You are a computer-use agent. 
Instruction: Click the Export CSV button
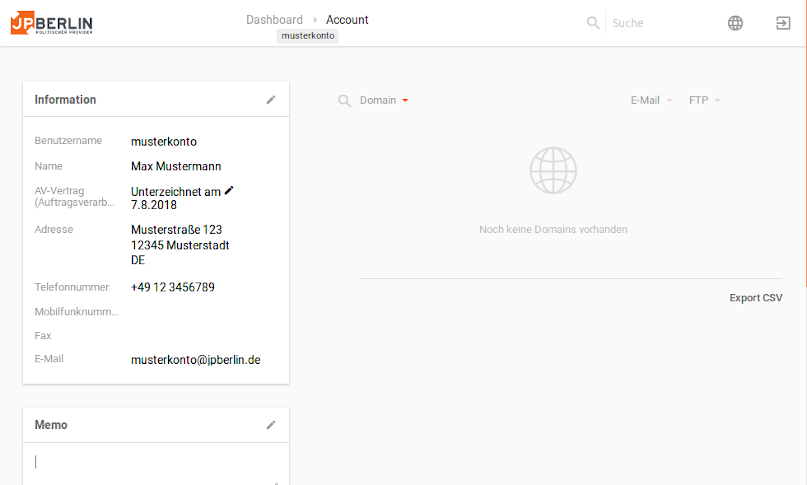coord(755,298)
